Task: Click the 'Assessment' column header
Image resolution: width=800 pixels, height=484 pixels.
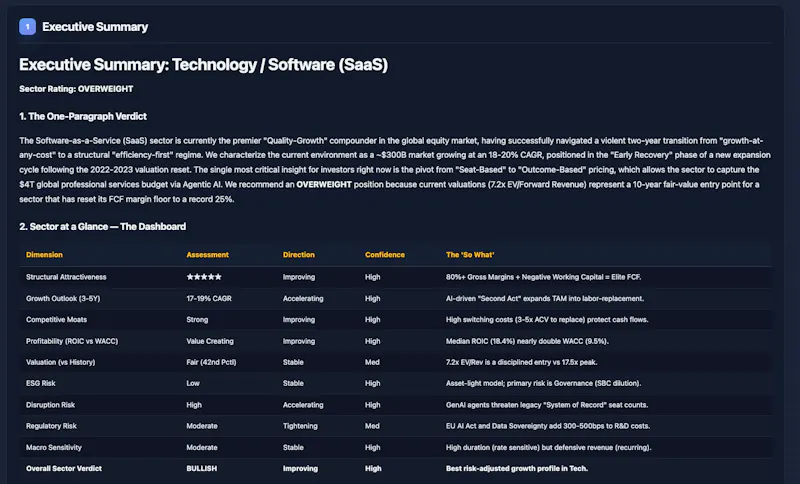Action: click(208, 254)
